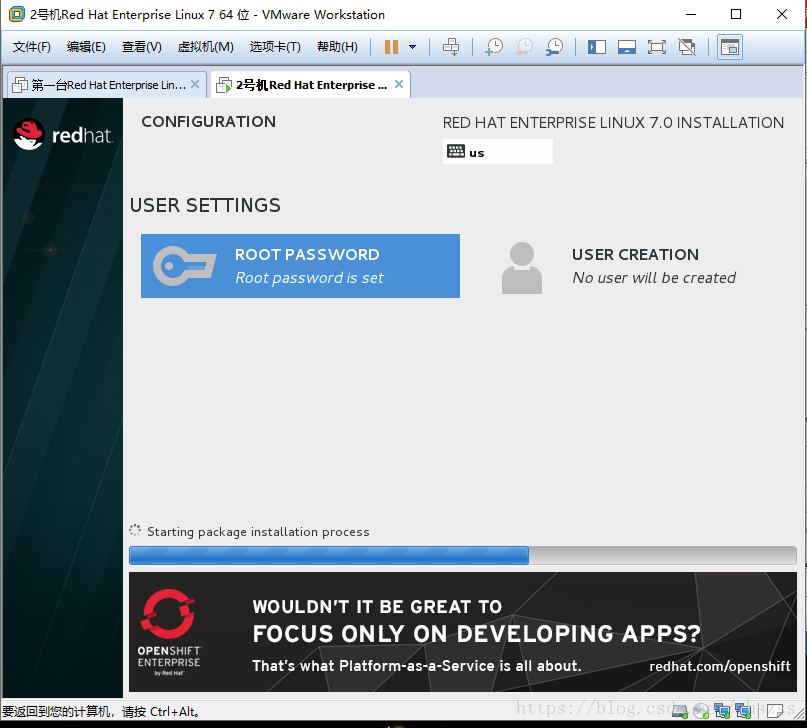The image size is (807, 728).
Task: Click the package installation progress bar
Action: [463, 556]
